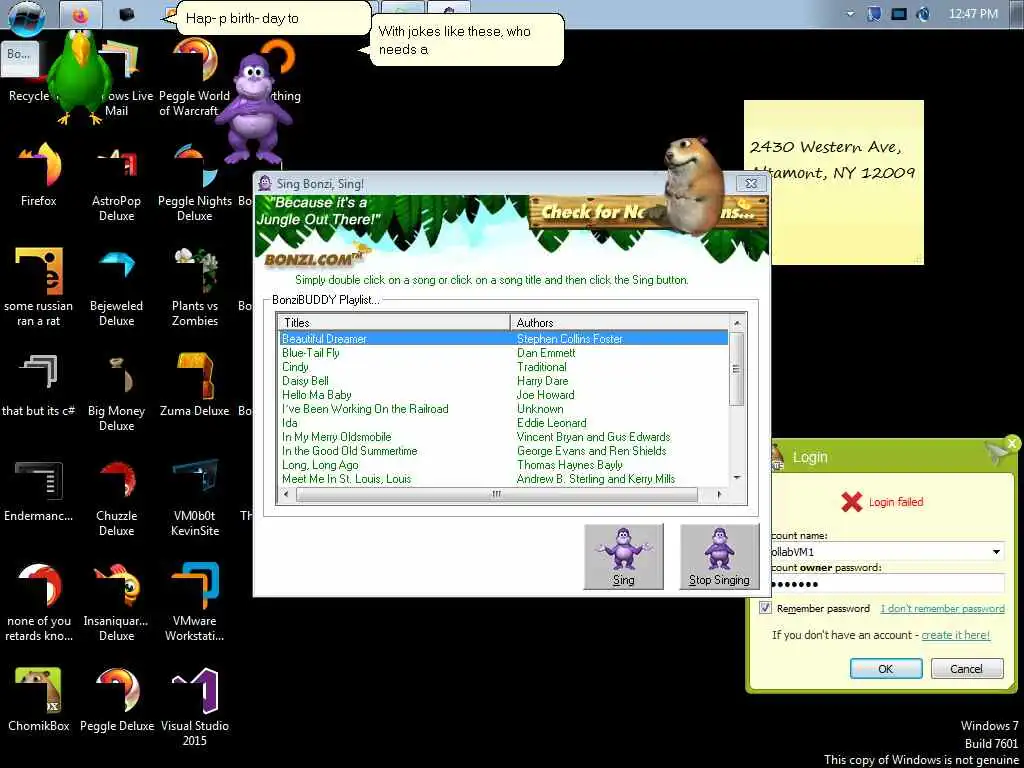Viewport: 1024px width, 768px height.
Task: Select In the Good Old Summertime
Action: point(349,451)
